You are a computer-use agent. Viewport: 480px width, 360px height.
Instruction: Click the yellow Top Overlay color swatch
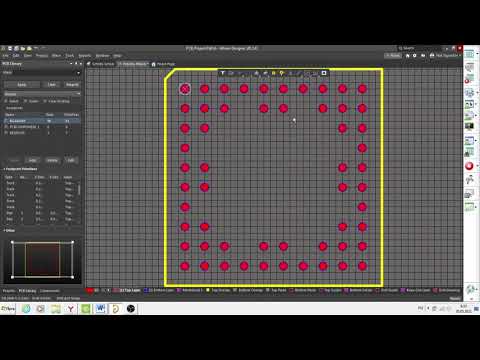point(208,290)
